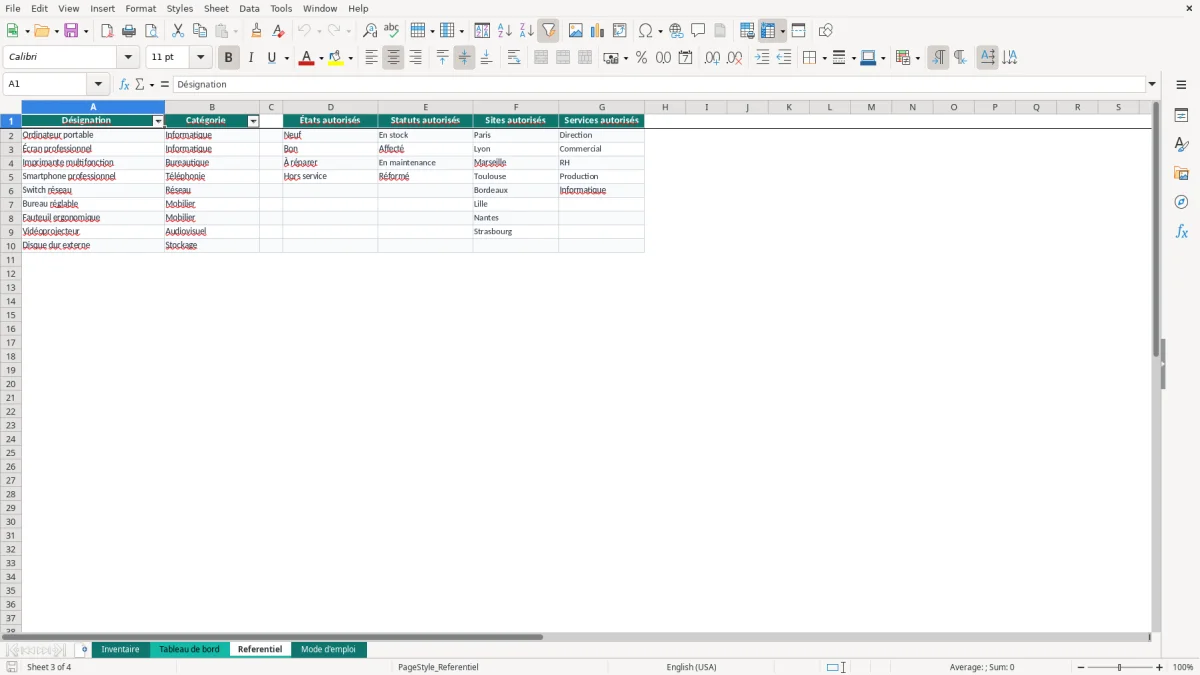Toggle Italic formatting
This screenshot has width=1200, height=675.
point(251,58)
